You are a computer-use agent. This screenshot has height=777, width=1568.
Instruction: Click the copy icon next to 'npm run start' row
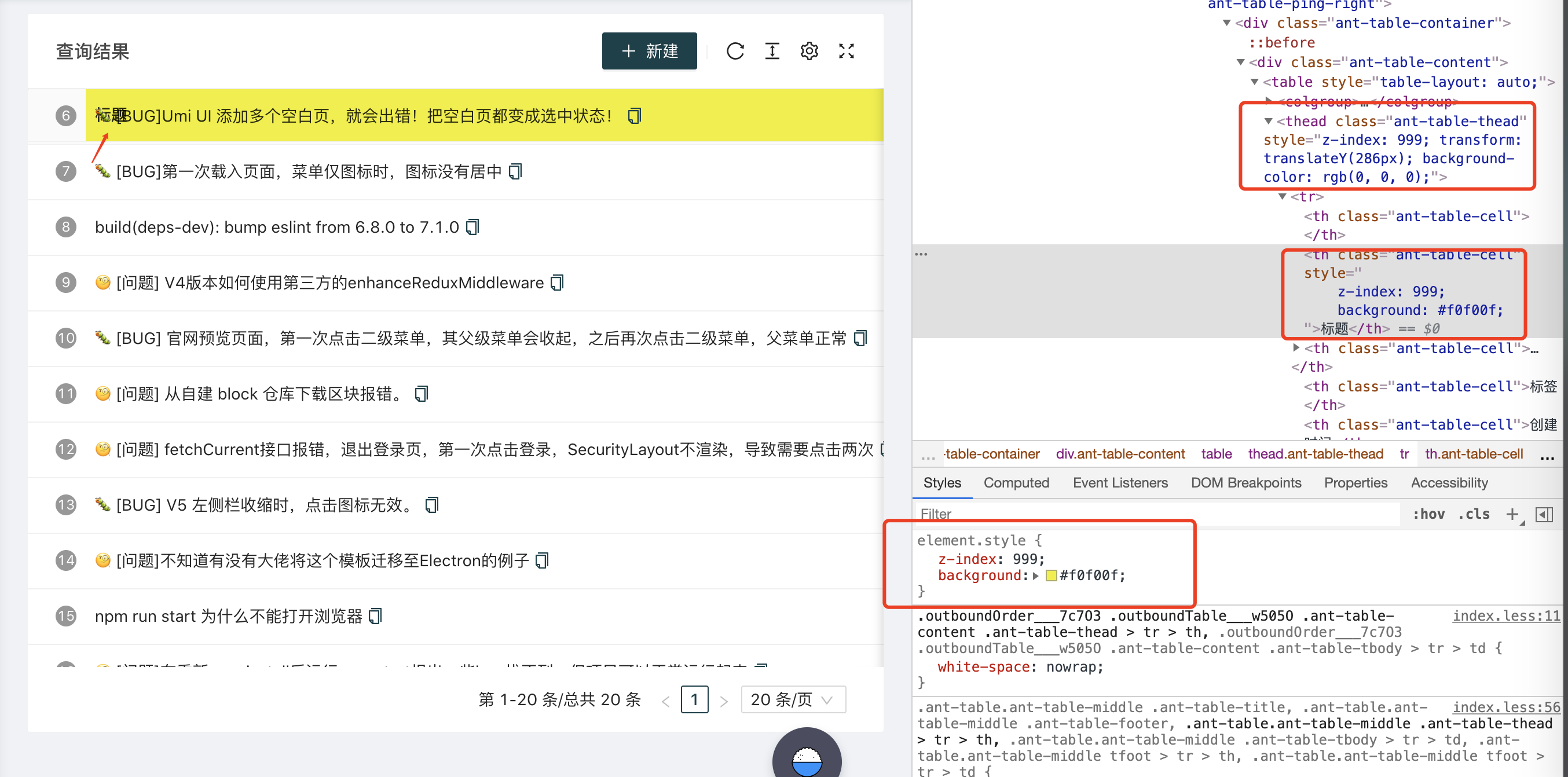coord(376,617)
